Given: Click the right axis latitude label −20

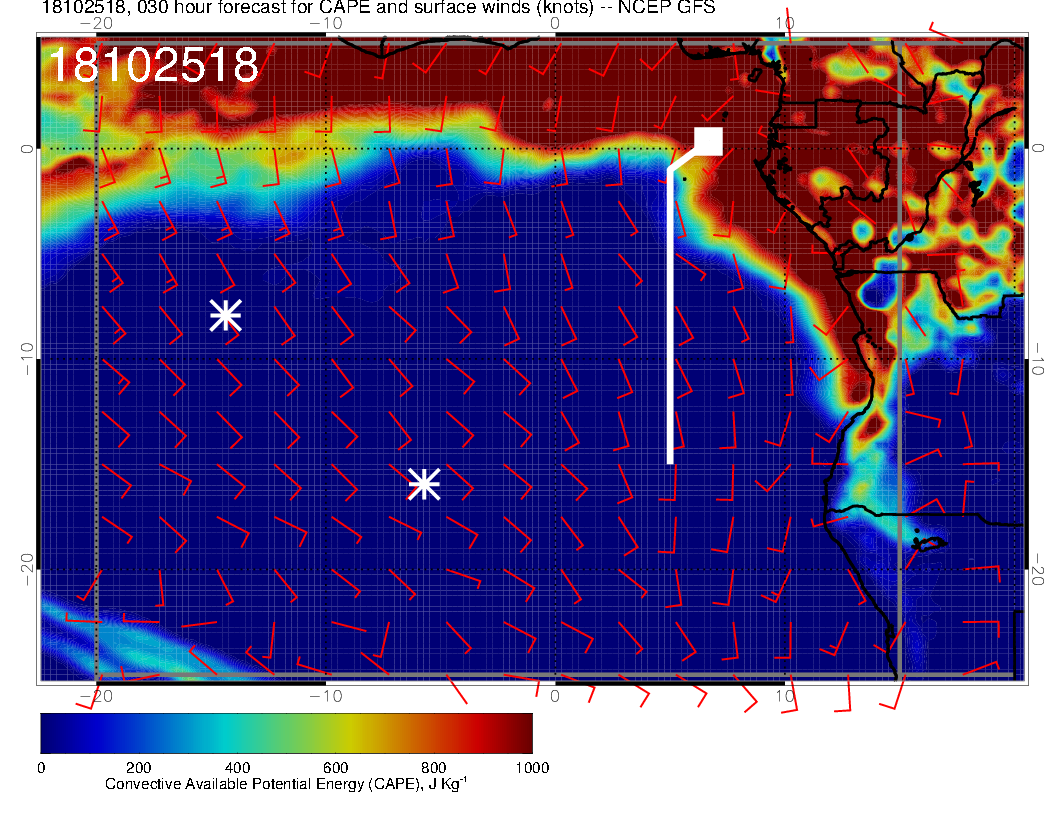Looking at the screenshot, I should pyautogui.click(x=1039, y=570).
